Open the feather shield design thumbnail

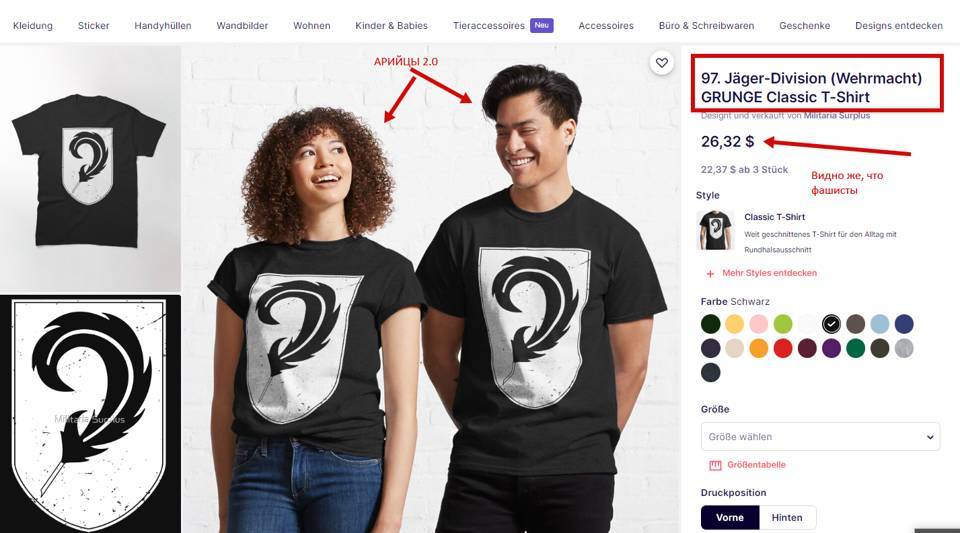90,414
